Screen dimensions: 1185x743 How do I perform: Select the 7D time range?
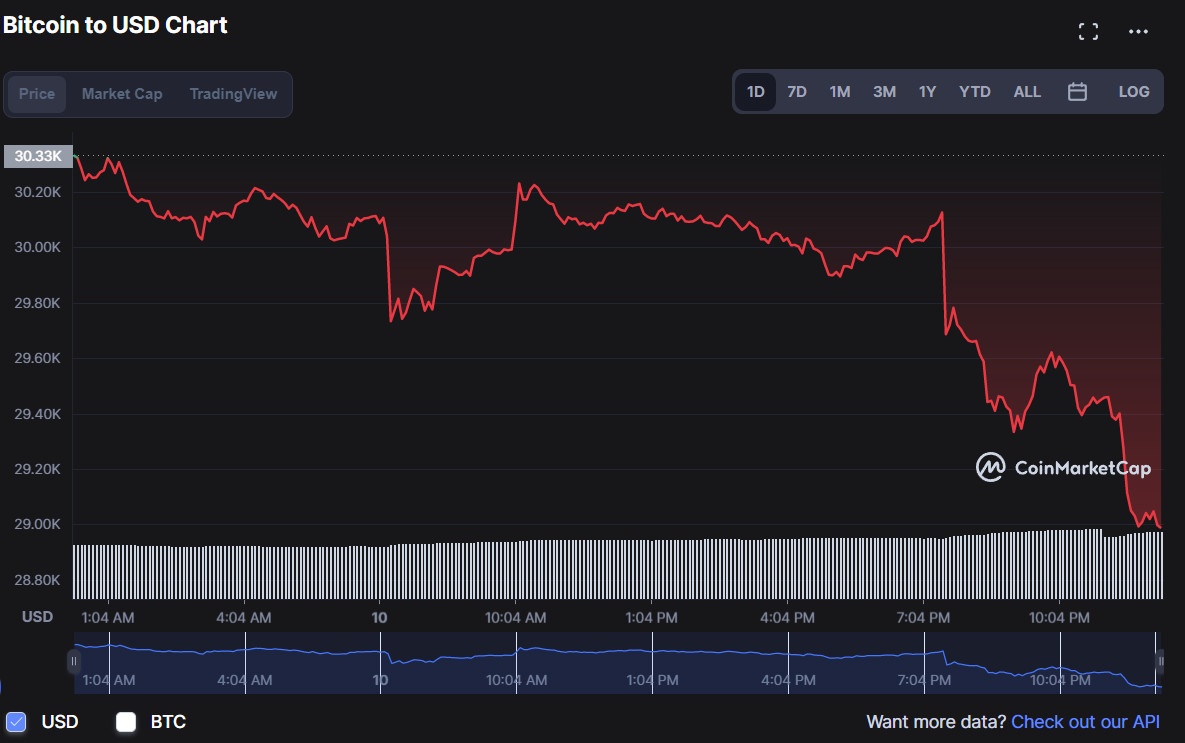click(x=796, y=92)
